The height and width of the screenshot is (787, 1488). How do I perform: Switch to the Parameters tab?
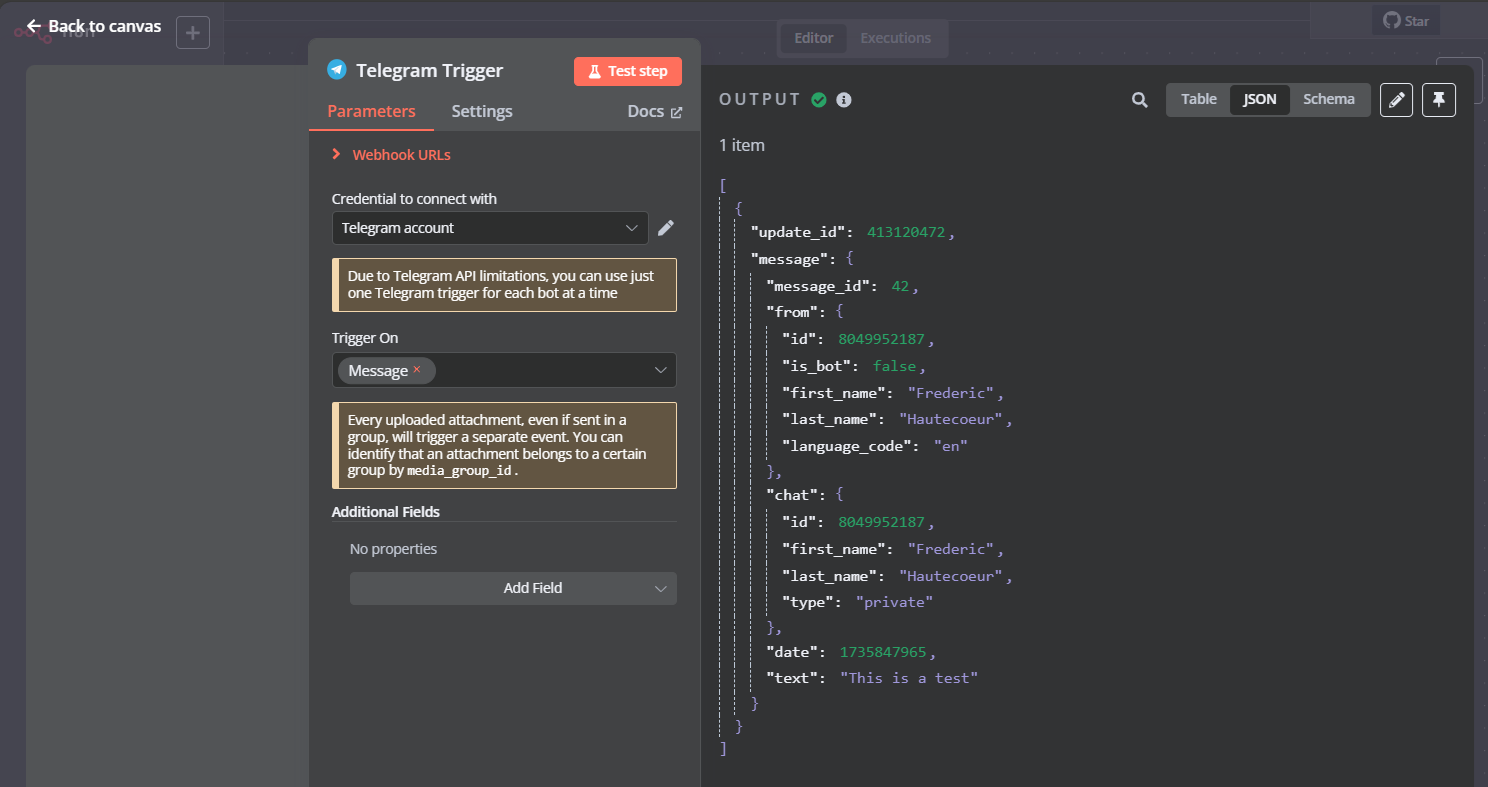(x=371, y=111)
